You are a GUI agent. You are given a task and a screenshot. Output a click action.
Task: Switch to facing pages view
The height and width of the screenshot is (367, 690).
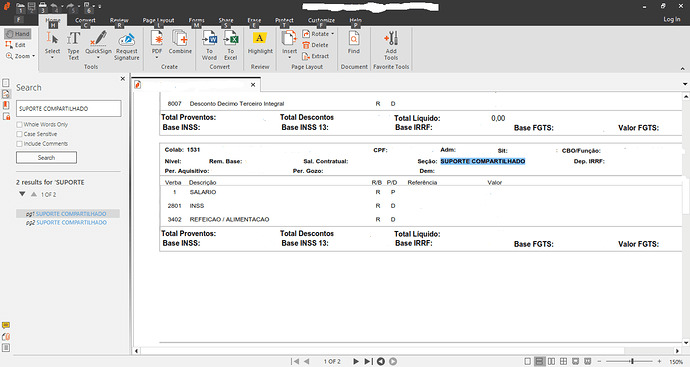551,361
